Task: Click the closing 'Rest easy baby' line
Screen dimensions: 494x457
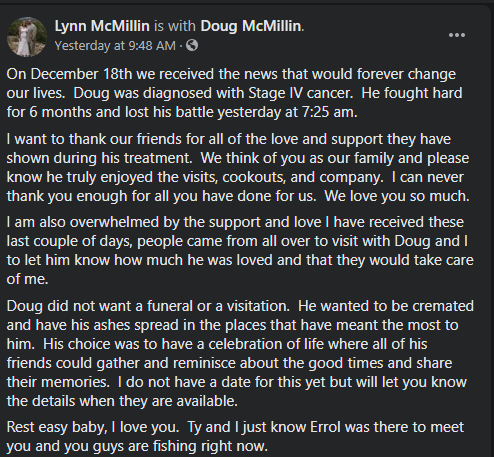Action: click(235, 436)
